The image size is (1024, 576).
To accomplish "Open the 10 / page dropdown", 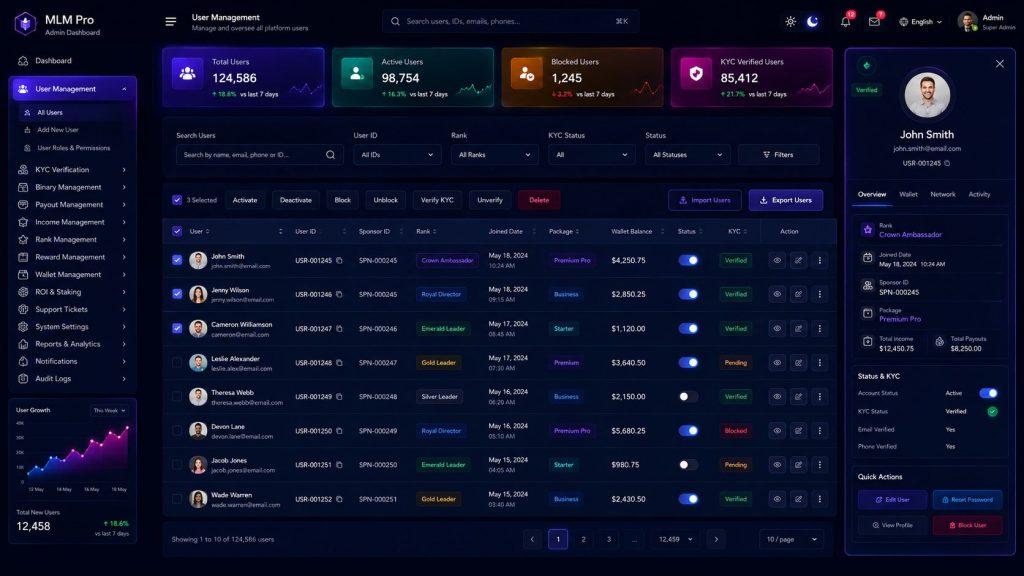I will tap(791, 539).
